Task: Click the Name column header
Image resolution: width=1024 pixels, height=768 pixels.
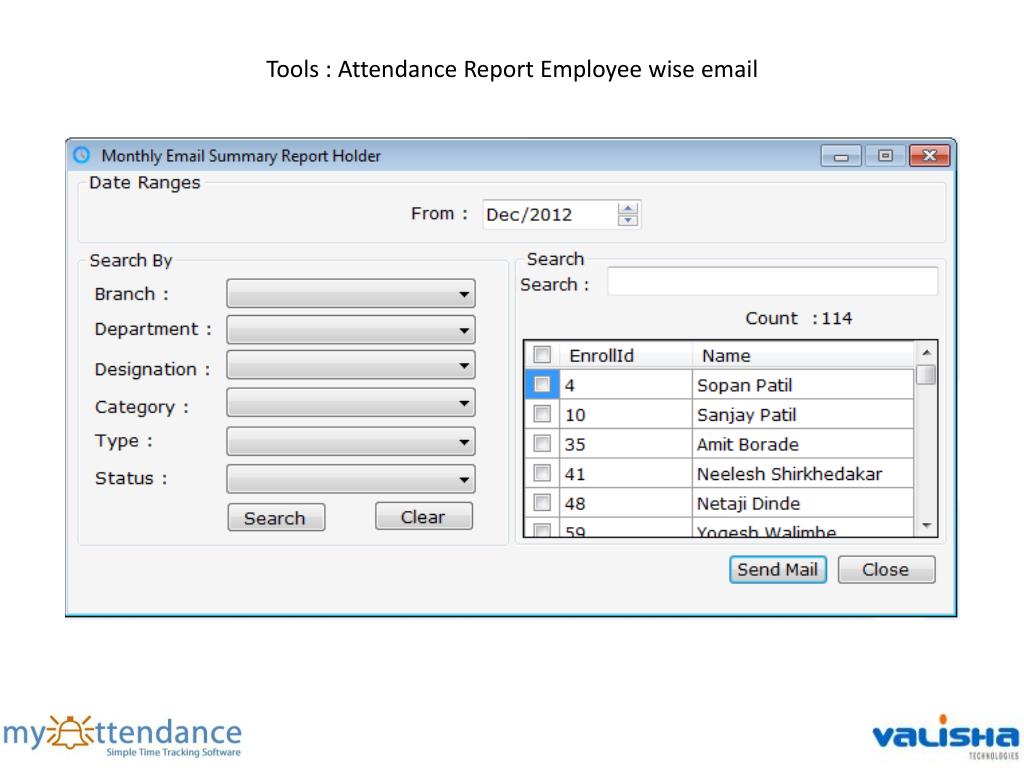Action: tap(800, 355)
